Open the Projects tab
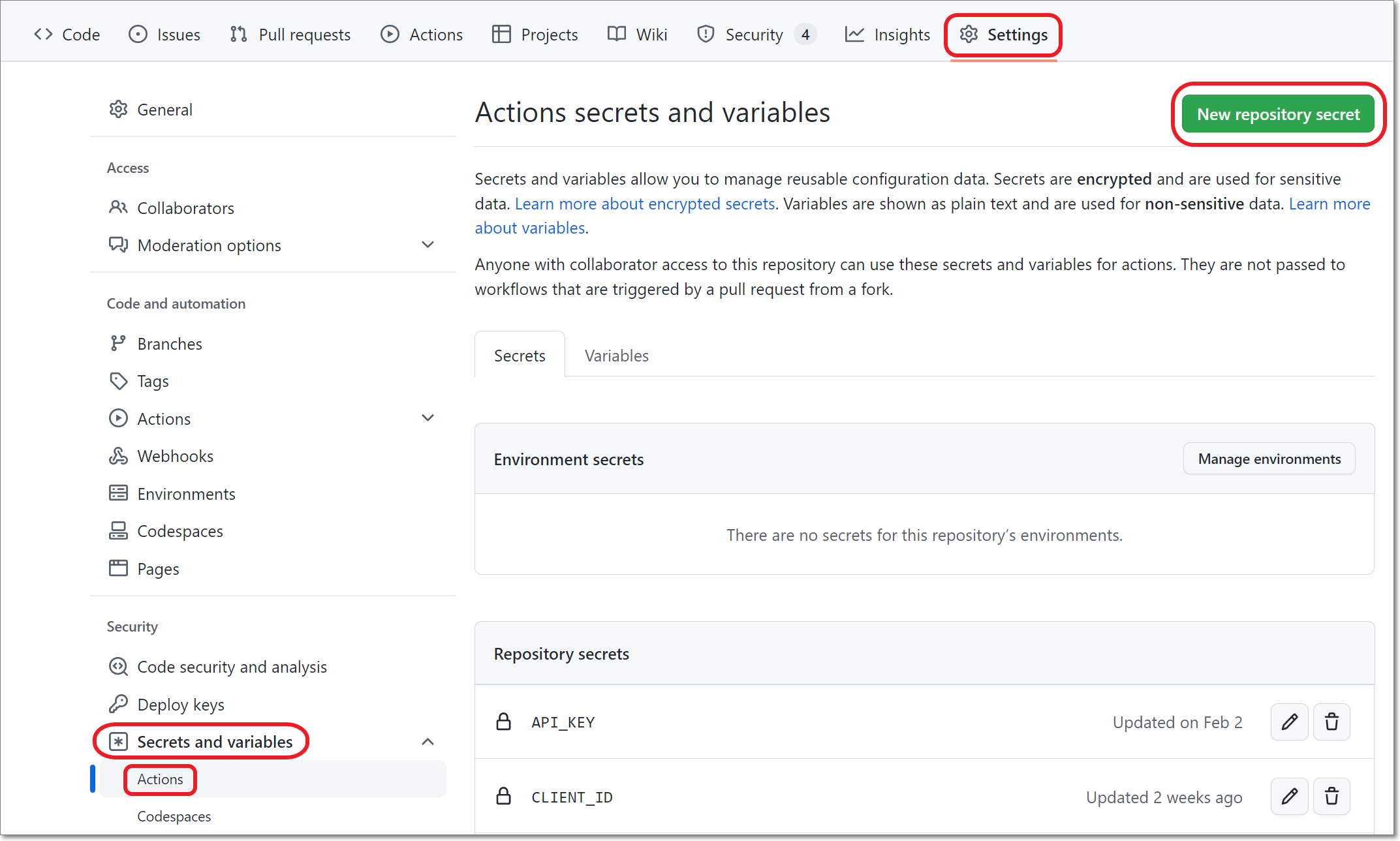The width and height of the screenshot is (1400, 841). pos(535,35)
